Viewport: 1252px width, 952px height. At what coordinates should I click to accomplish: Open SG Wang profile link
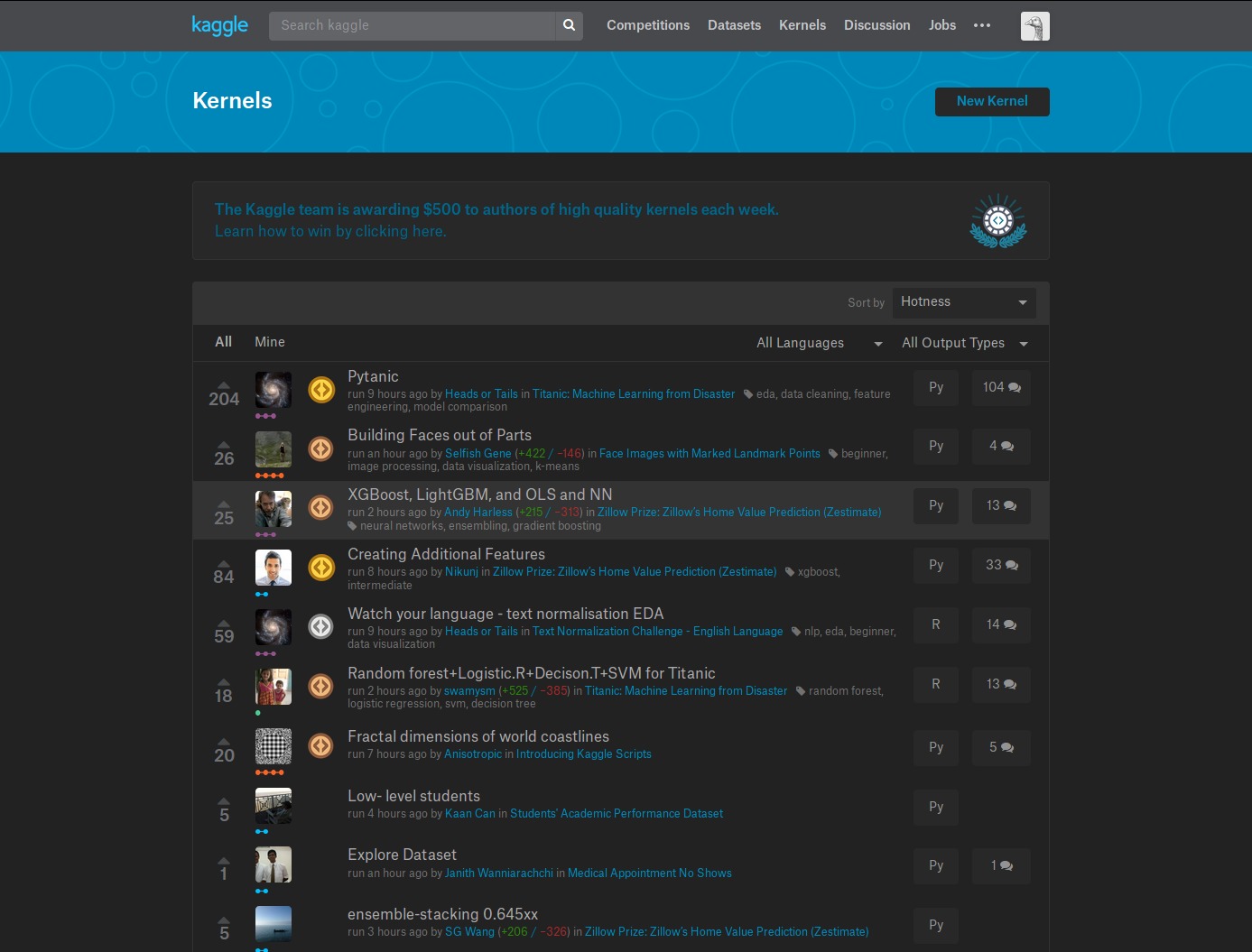point(469,932)
